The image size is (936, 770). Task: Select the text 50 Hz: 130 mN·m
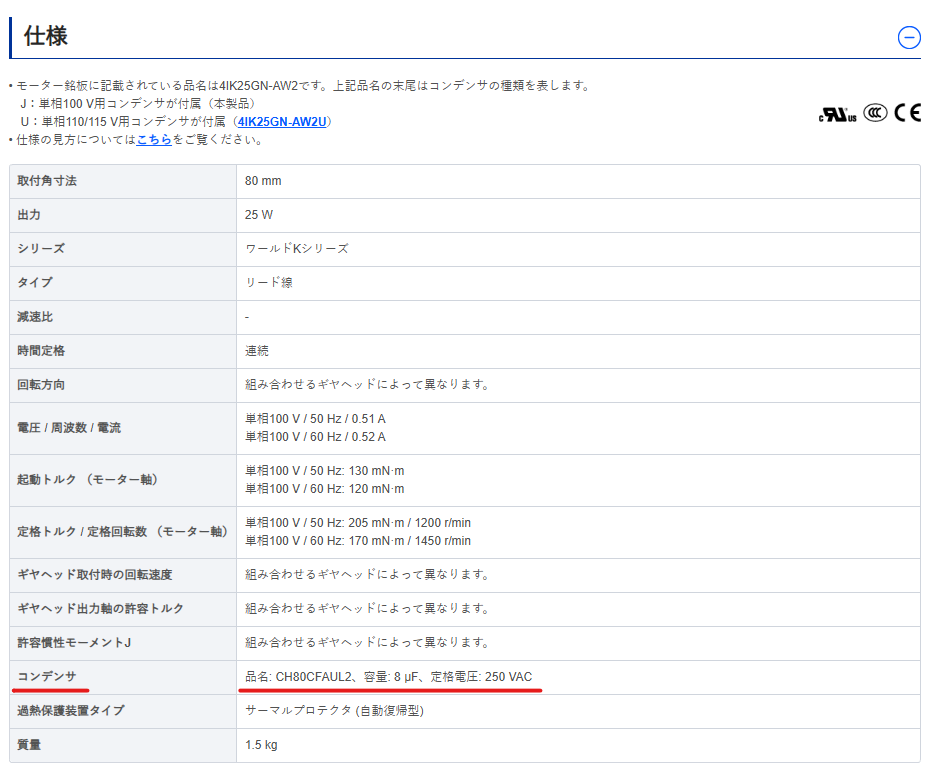[x=357, y=471]
